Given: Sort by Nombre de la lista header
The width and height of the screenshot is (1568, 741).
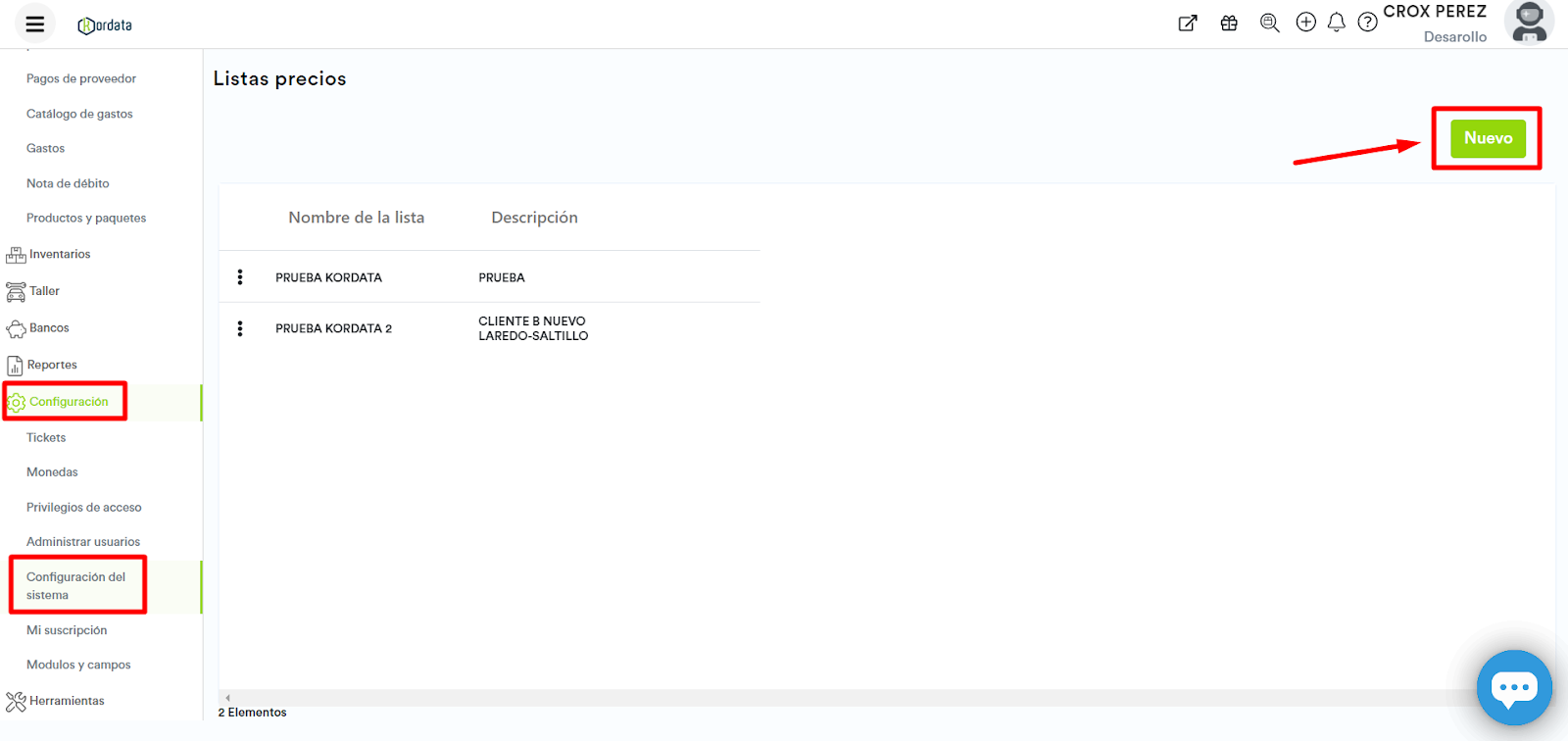Looking at the screenshot, I should coord(356,218).
